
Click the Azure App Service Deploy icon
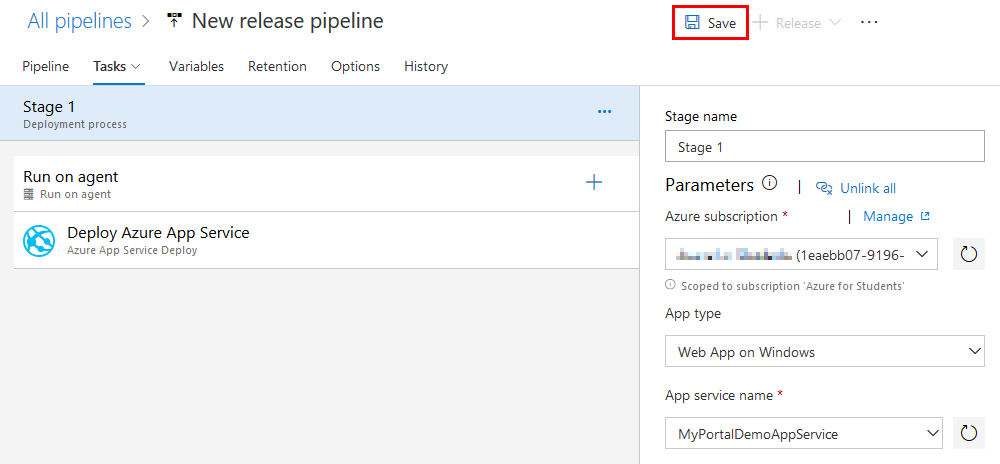tap(39, 241)
